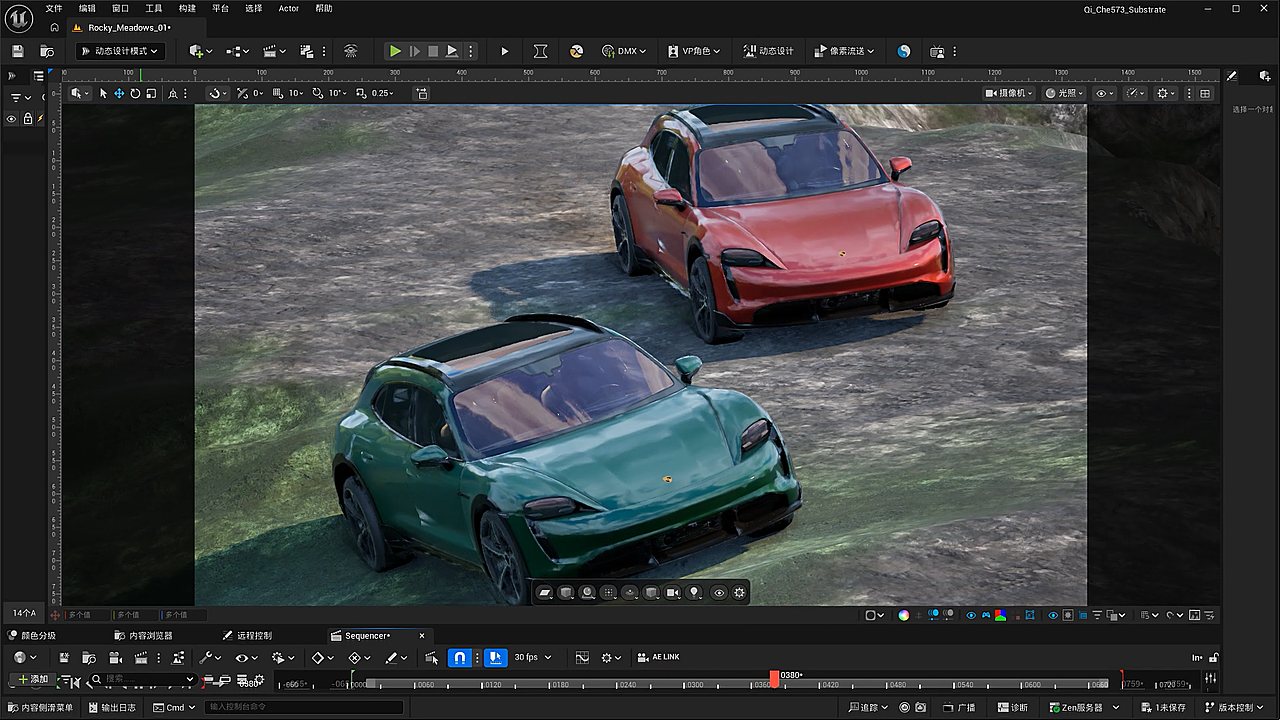Image resolution: width=1280 pixels, height=720 pixels.
Task: Toggle the blue magnet snapping button in Sequencer
Action: [460, 657]
